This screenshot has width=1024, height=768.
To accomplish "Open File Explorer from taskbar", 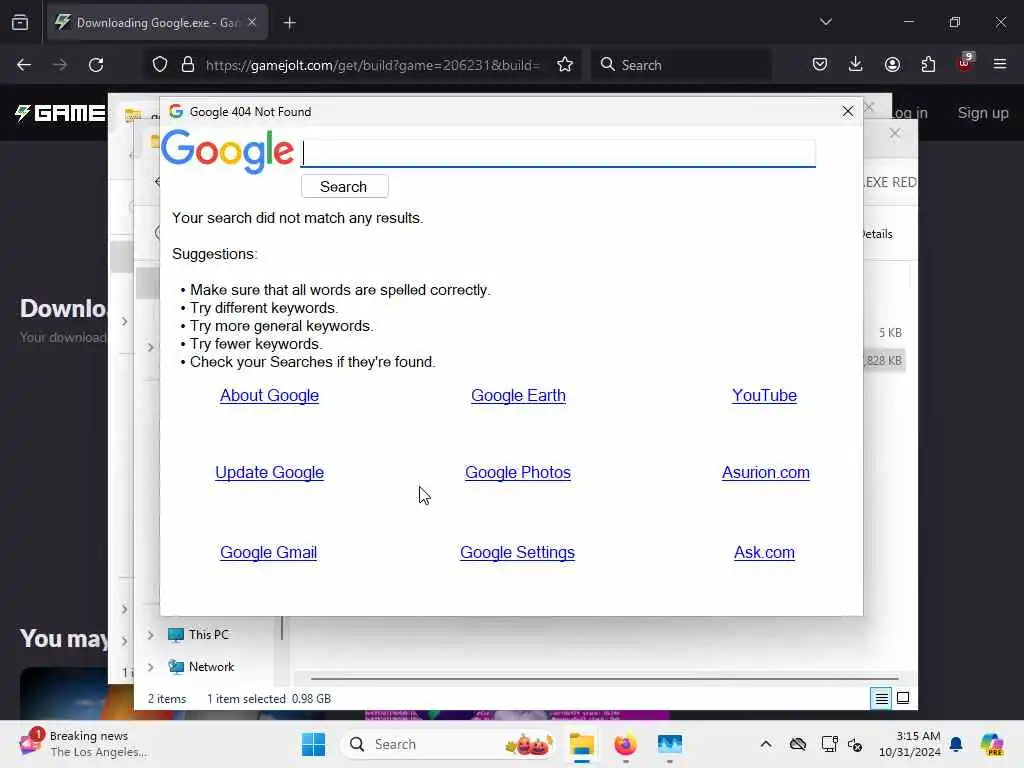I will [x=581, y=744].
